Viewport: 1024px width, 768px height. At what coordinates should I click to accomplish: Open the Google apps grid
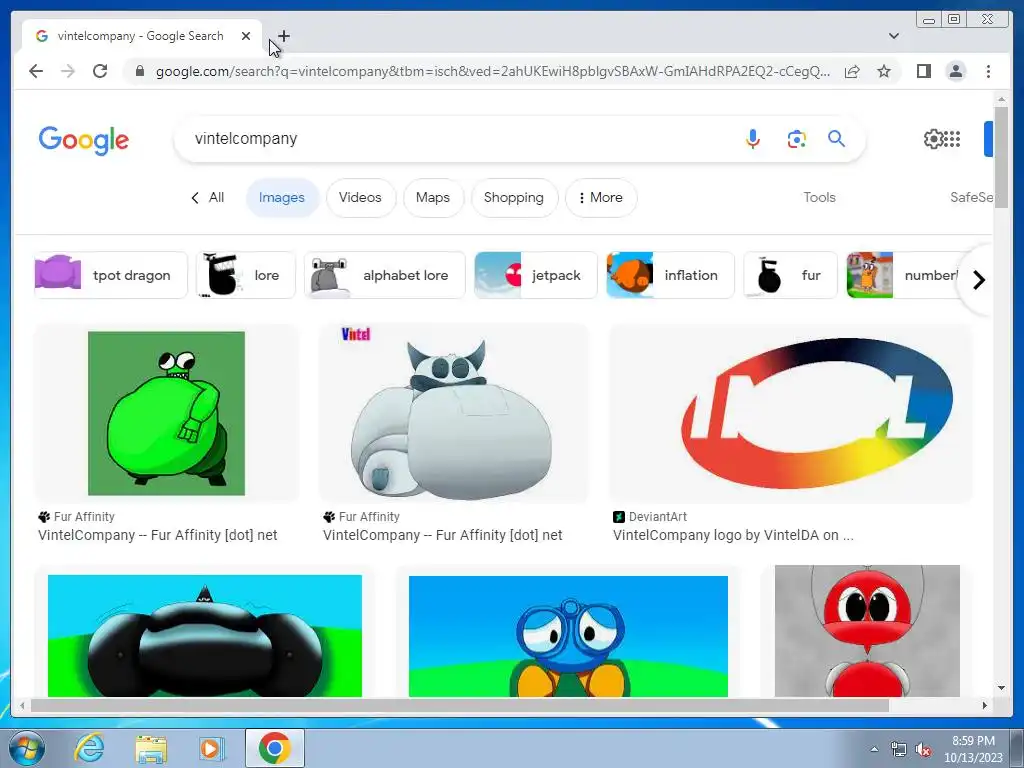tap(953, 138)
